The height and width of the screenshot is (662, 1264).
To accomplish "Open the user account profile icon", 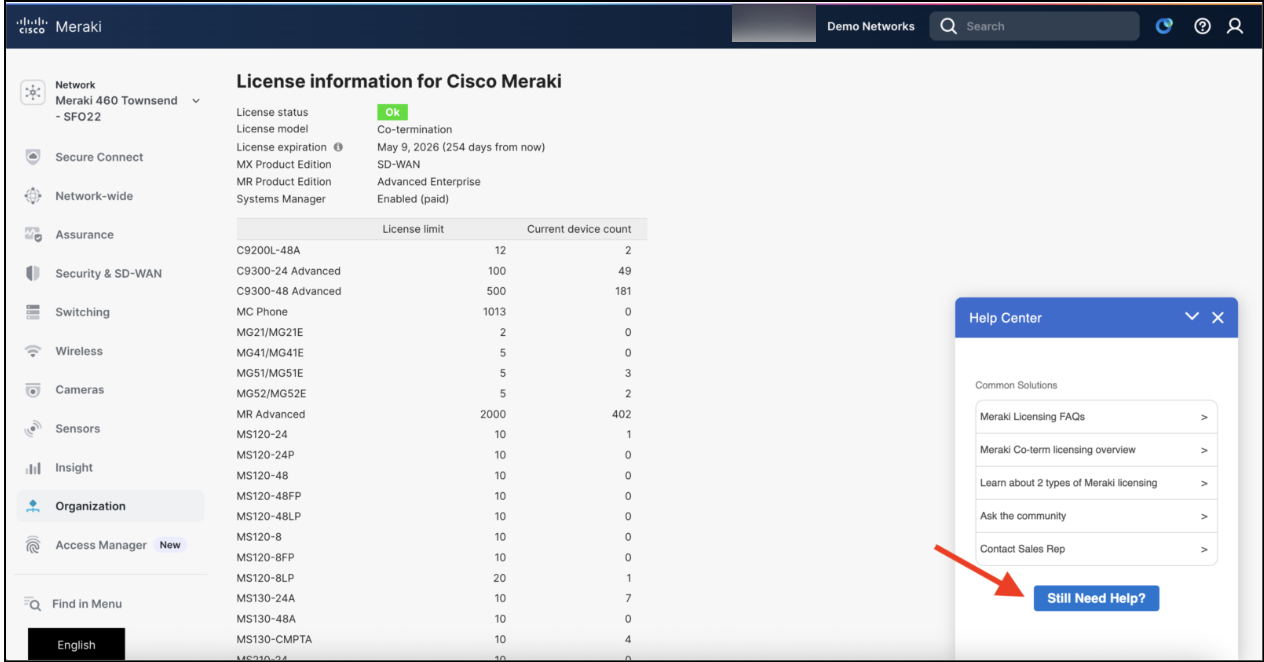I will 1235,27.
